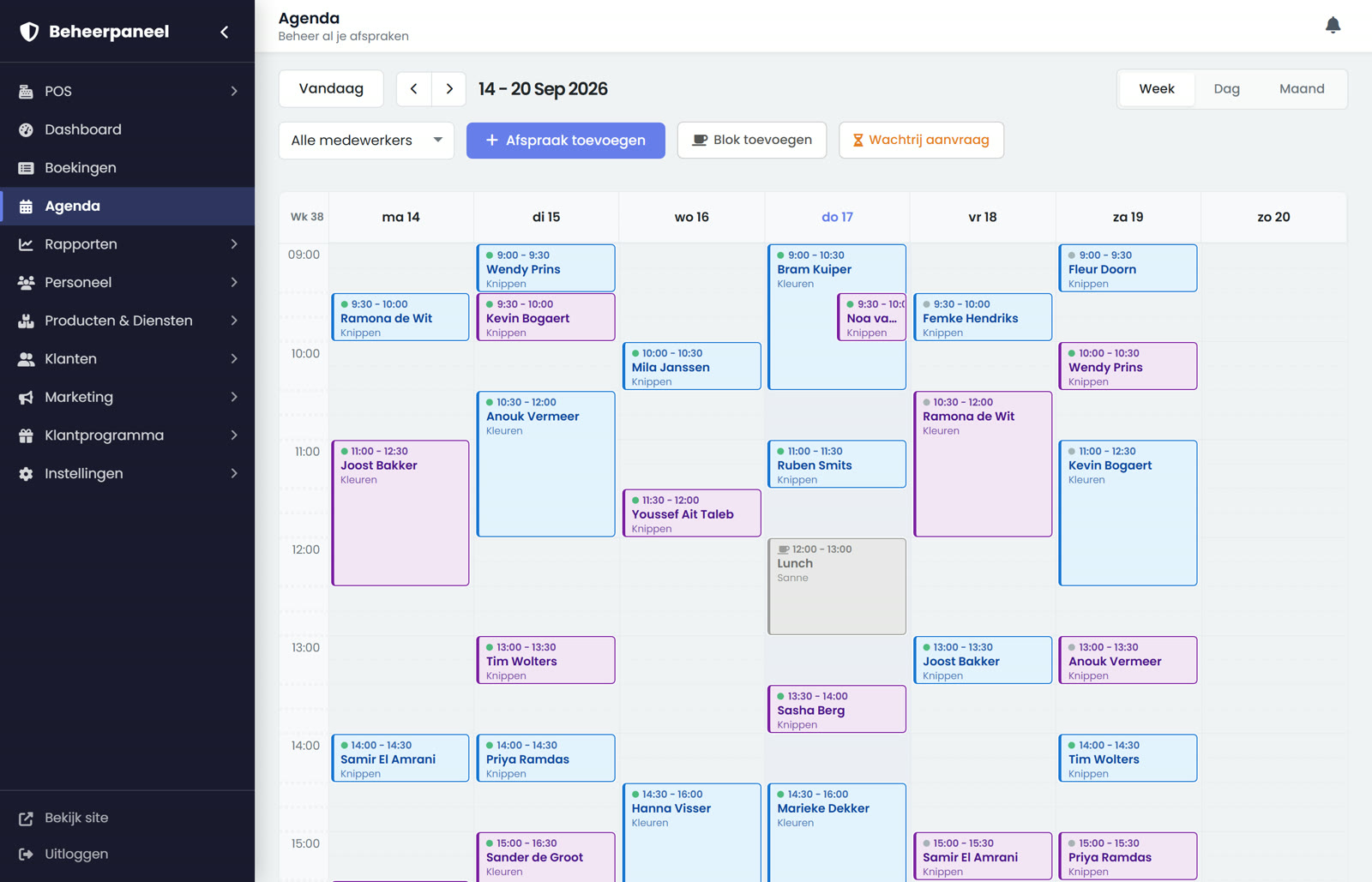Switch to Week view tab
The height and width of the screenshot is (882, 1372).
tap(1157, 89)
